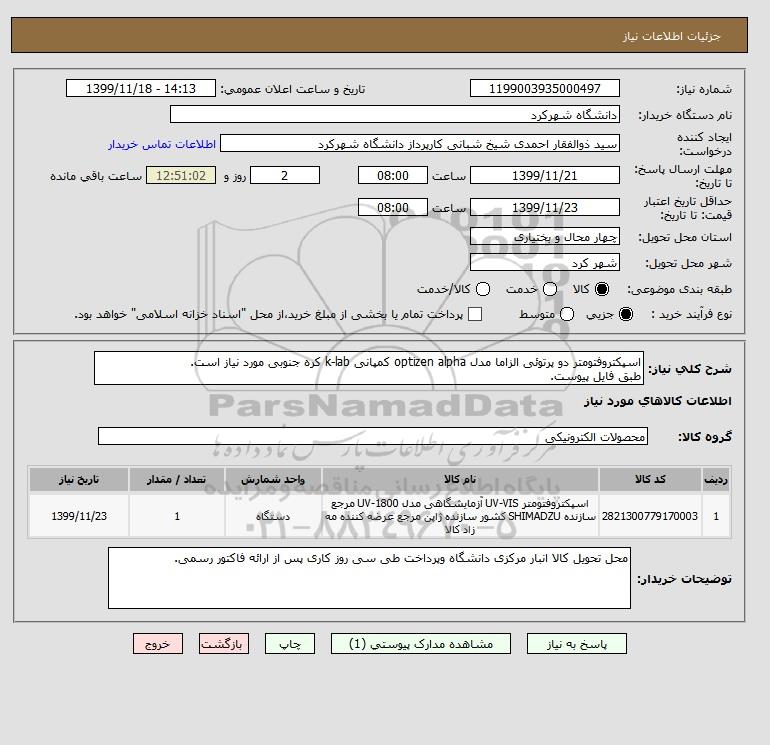Click the تعداد / مقدار column header
770x745 pixels.
coord(177,479)
